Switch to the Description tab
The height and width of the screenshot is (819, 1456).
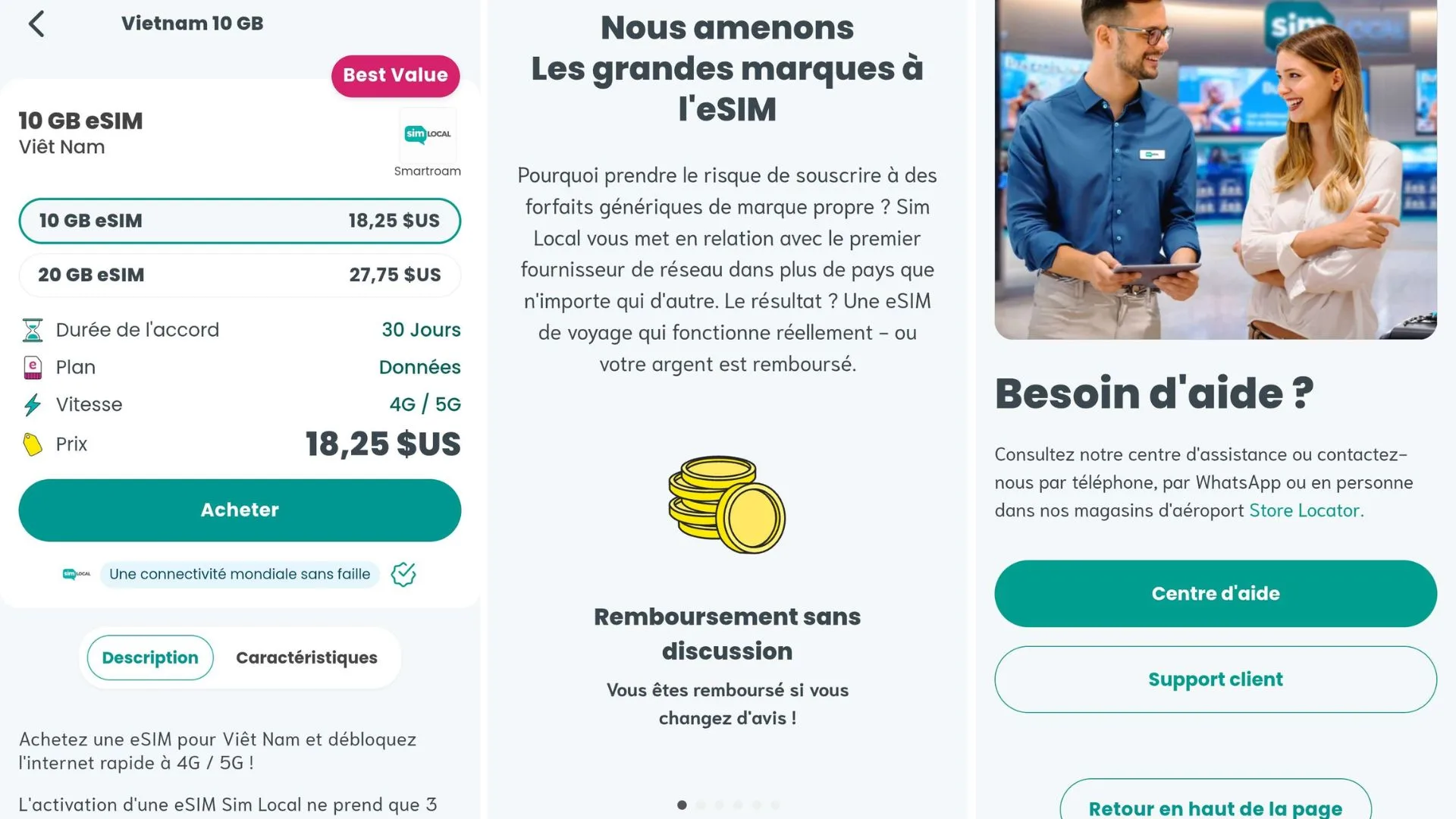tap(150, 657)
